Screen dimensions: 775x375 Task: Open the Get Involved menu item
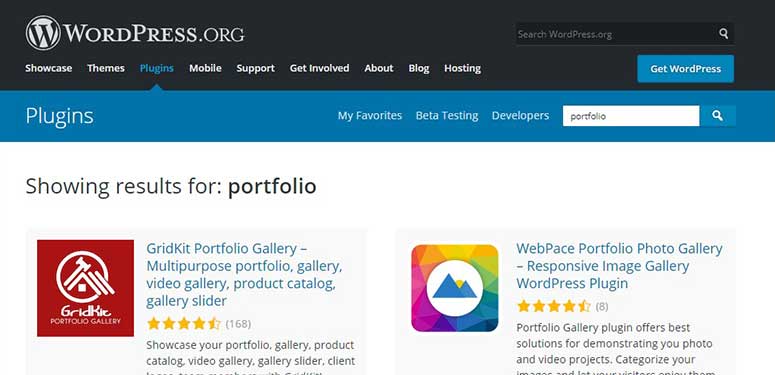[319, 68]
